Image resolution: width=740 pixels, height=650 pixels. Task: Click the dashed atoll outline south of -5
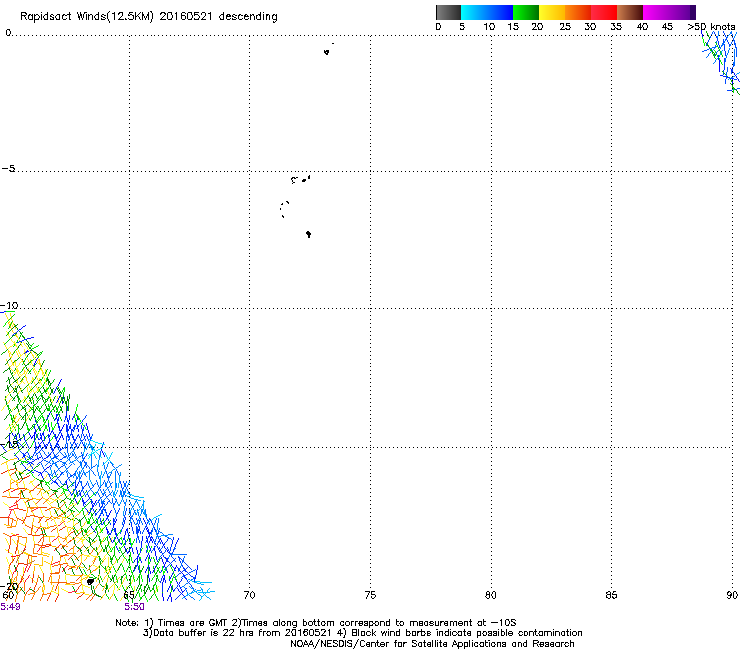[x=284, y=210]
